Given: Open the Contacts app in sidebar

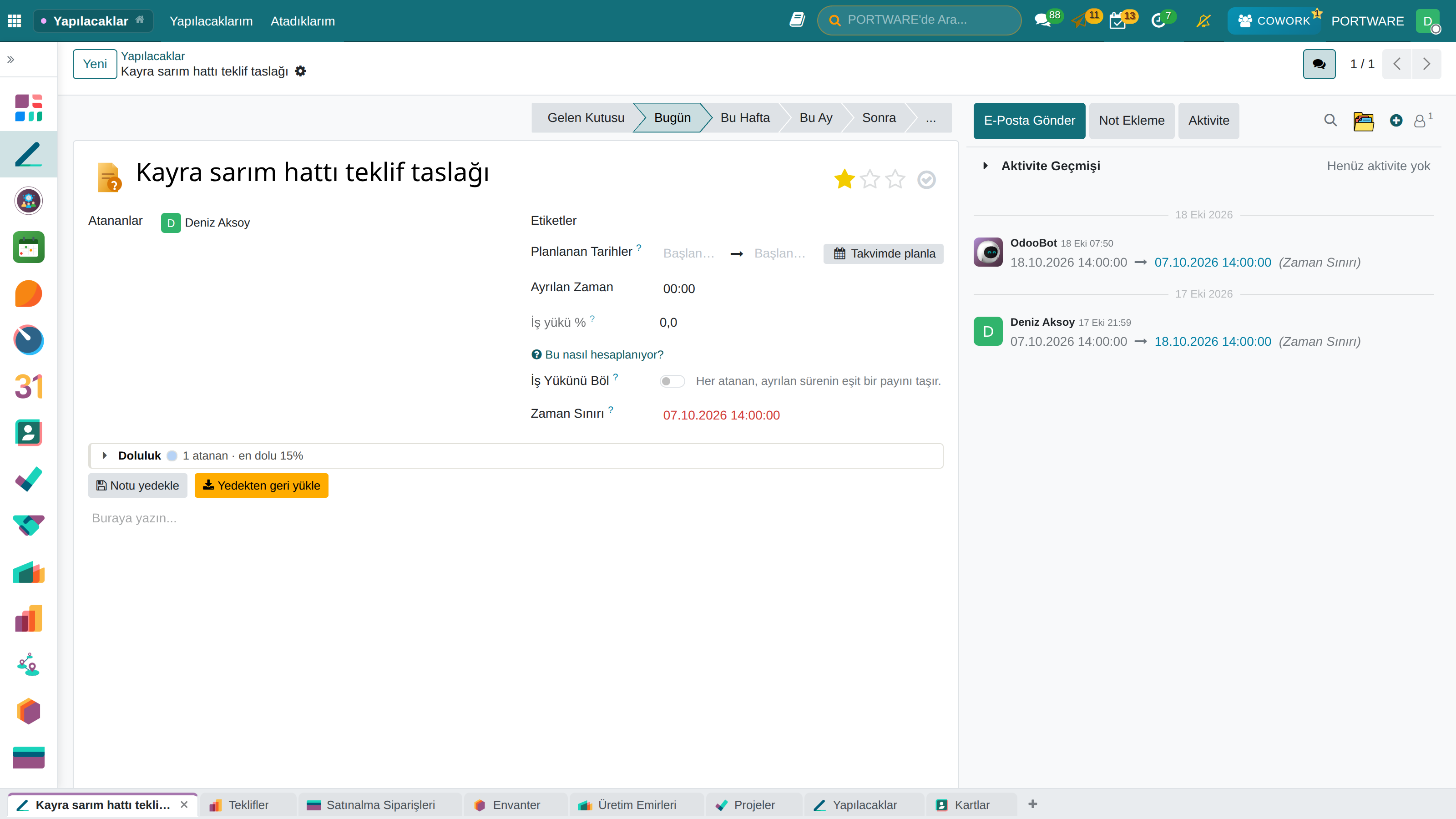Looking at the screenshot, I should coord(28,433).
